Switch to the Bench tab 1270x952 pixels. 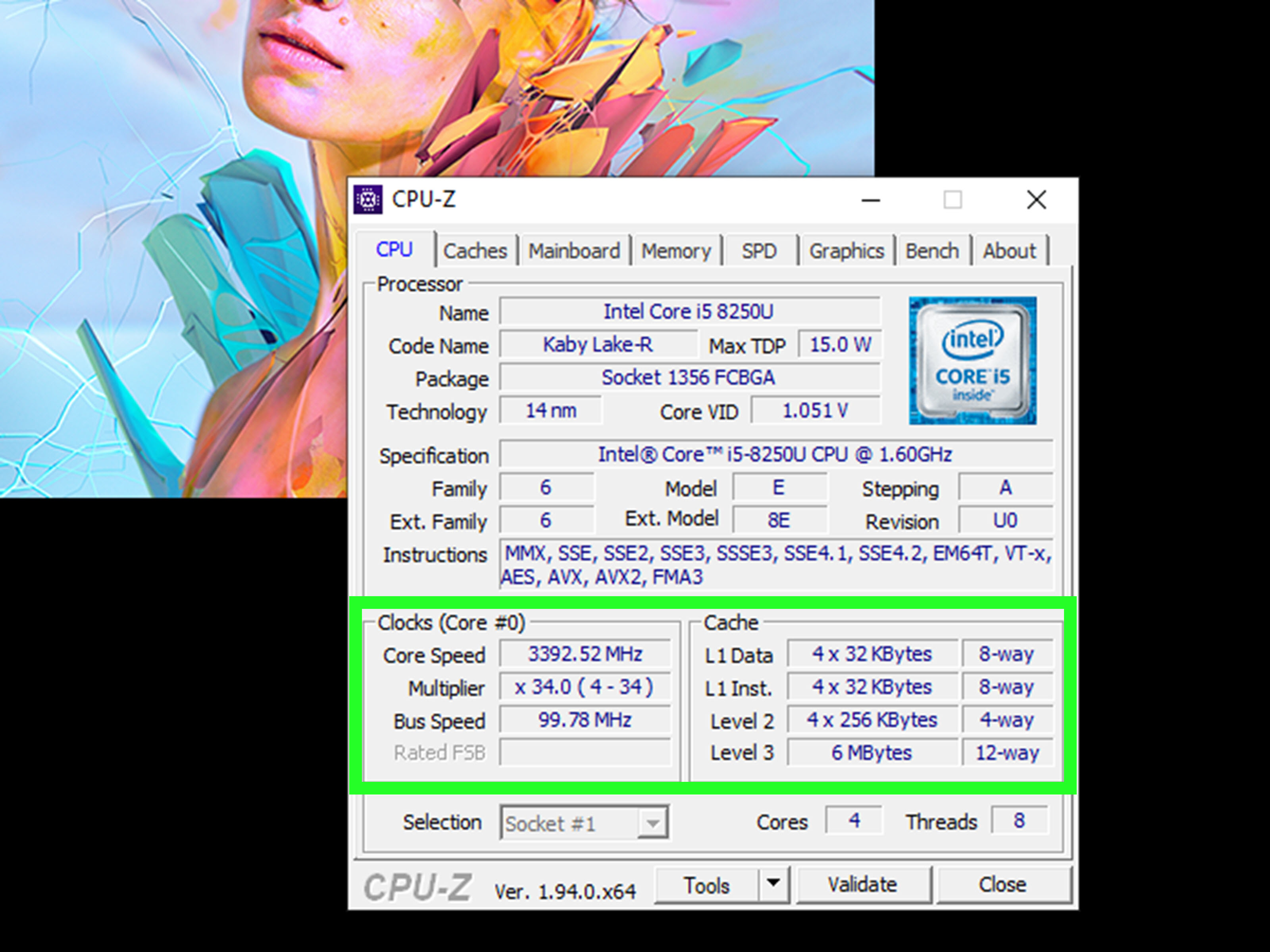pos(932,251)
